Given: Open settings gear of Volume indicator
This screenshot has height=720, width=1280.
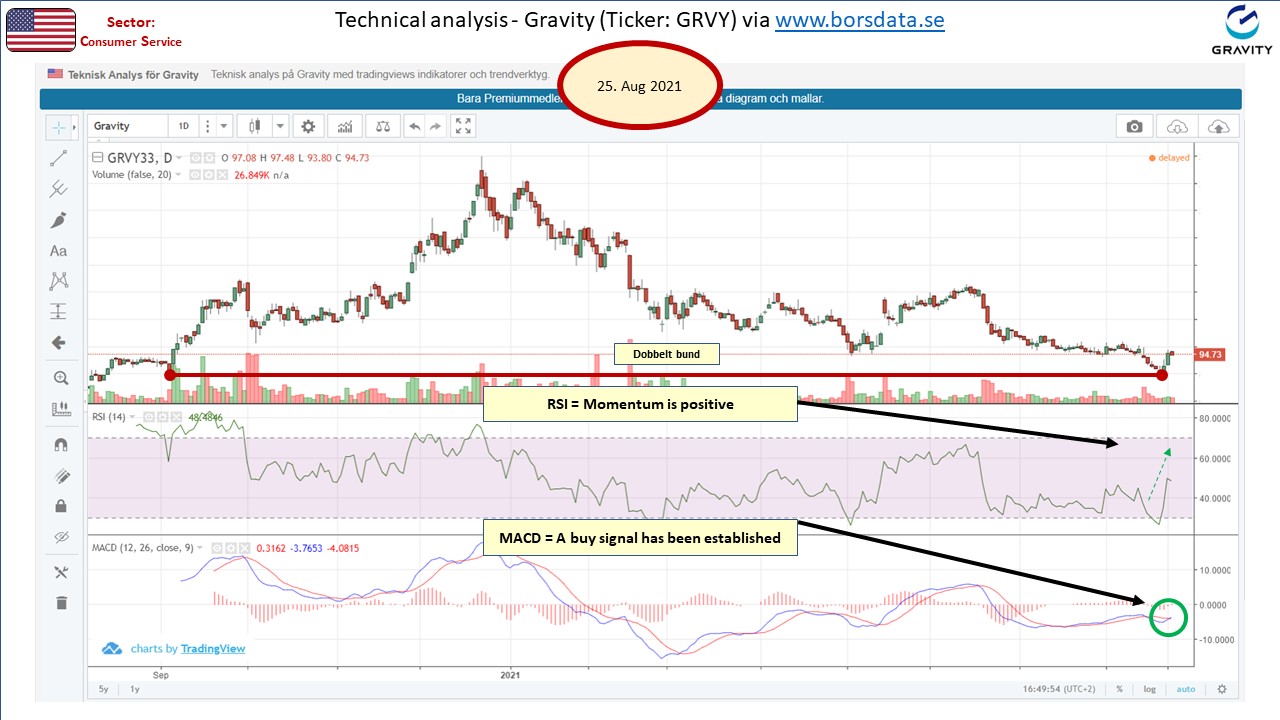Looking at the screenshot, I should tap(208, 175).
